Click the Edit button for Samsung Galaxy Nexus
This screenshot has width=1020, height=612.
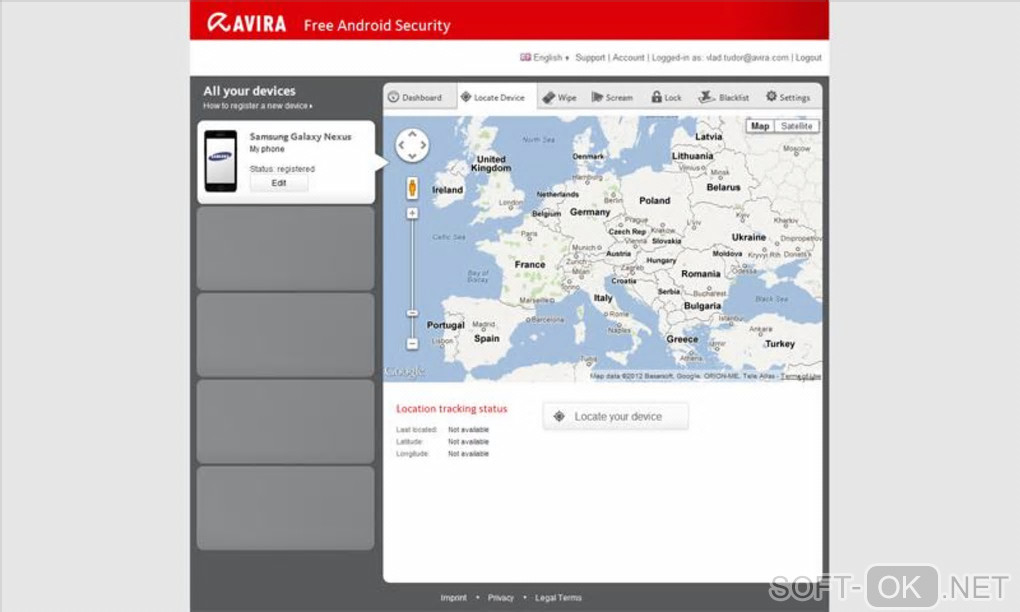pyautogui.click(x=279, y=183)
